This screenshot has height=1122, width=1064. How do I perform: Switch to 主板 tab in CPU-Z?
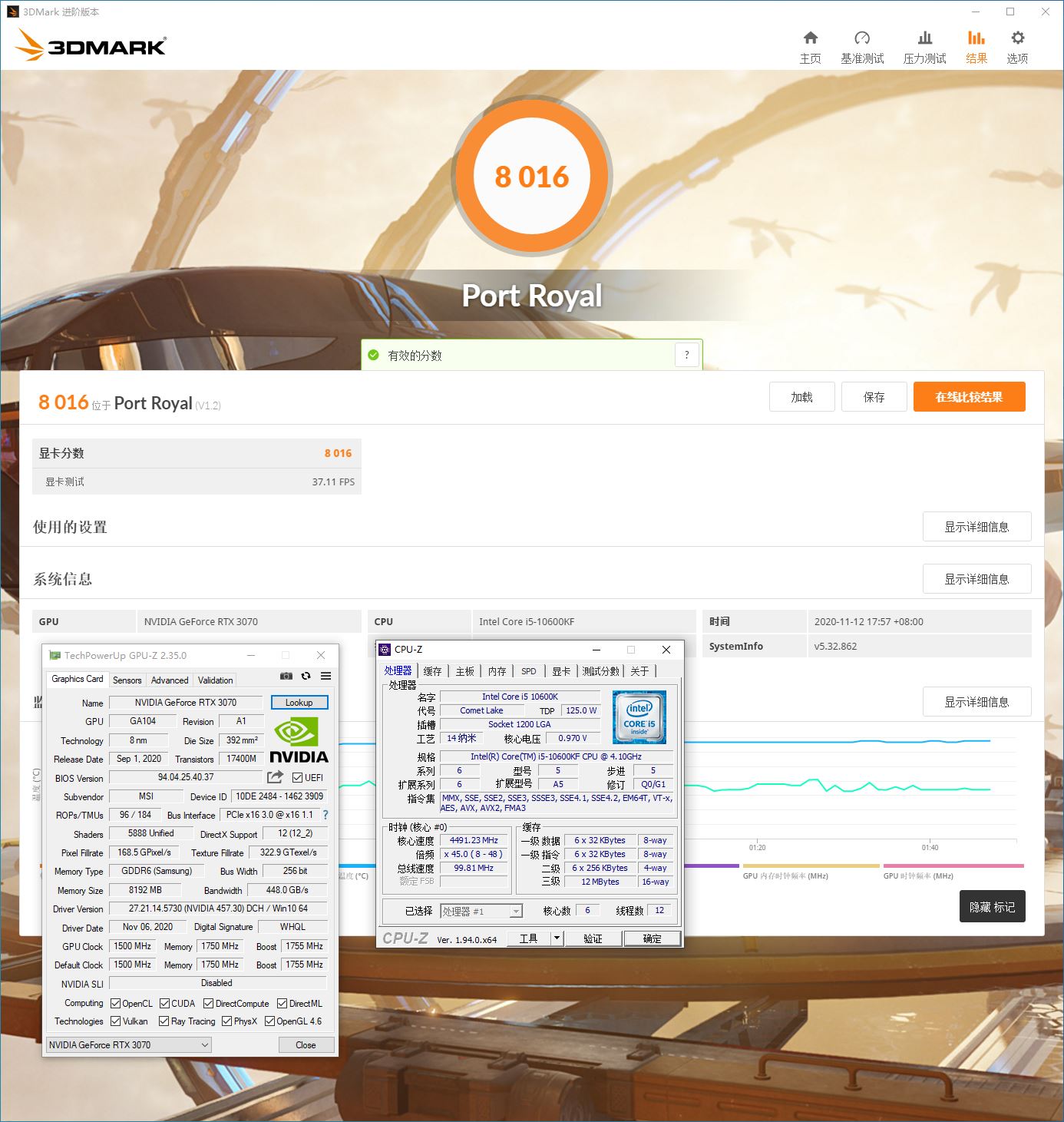(x=465, y=671)
